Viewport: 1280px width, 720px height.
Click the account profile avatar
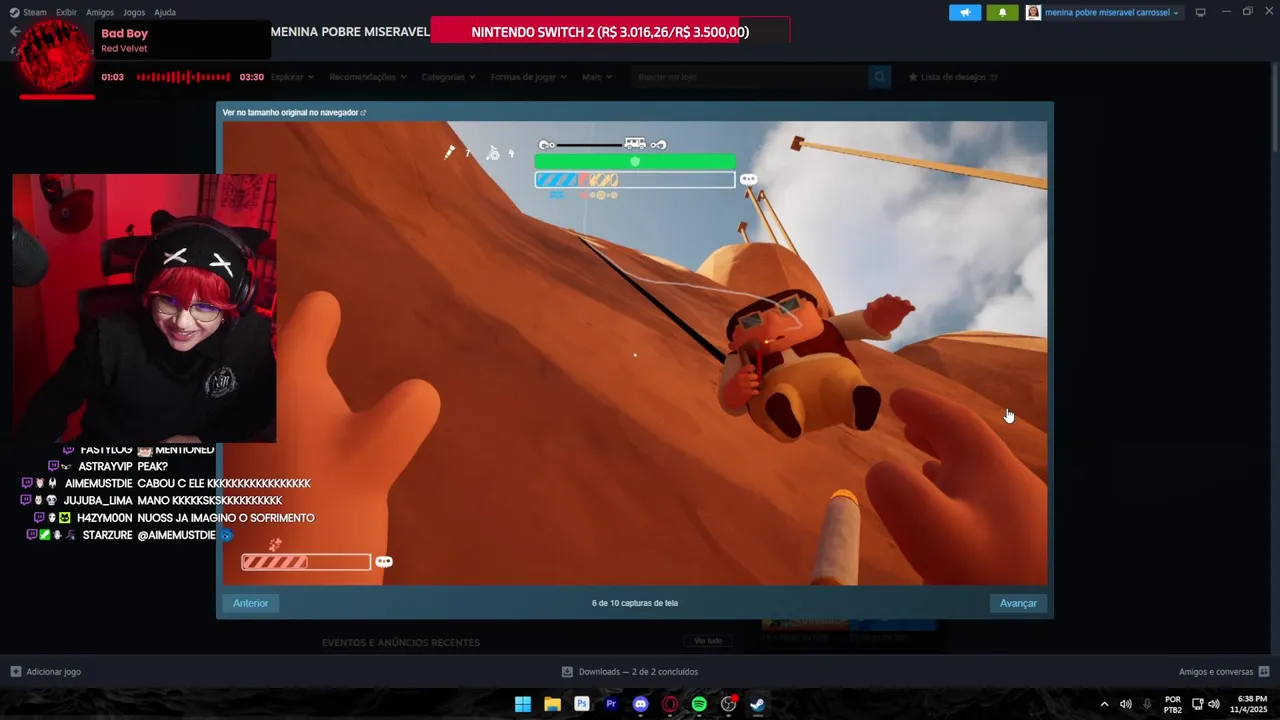pyautogui.click(x=1033, y=12)
